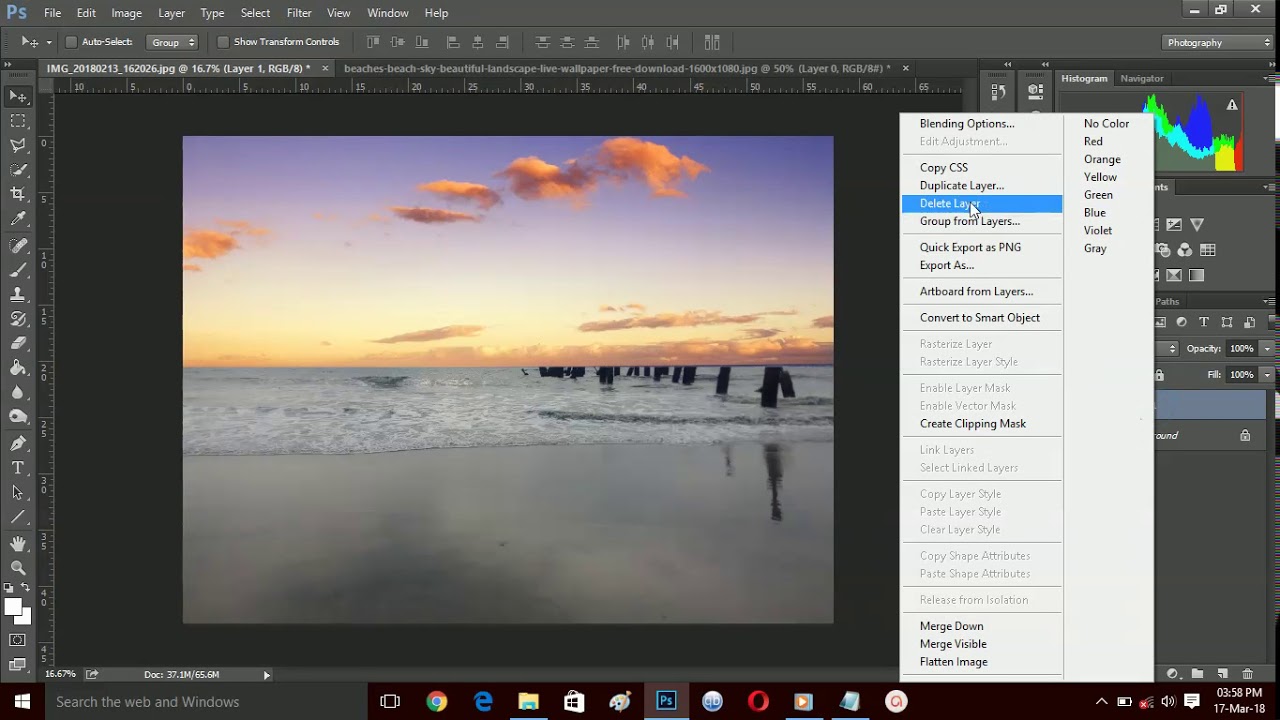Select the Hand tool
The width and height of the screenshot is (1280, 720).
click(x=18, y=543)
